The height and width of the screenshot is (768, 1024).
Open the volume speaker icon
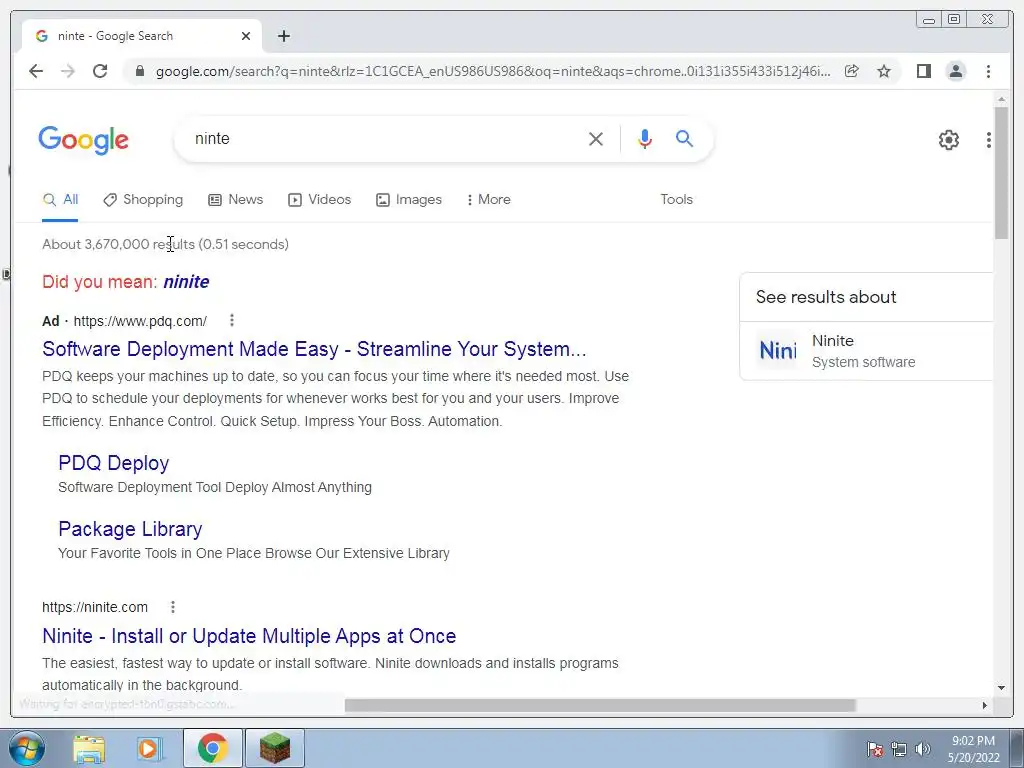click(x=923, y=749)
